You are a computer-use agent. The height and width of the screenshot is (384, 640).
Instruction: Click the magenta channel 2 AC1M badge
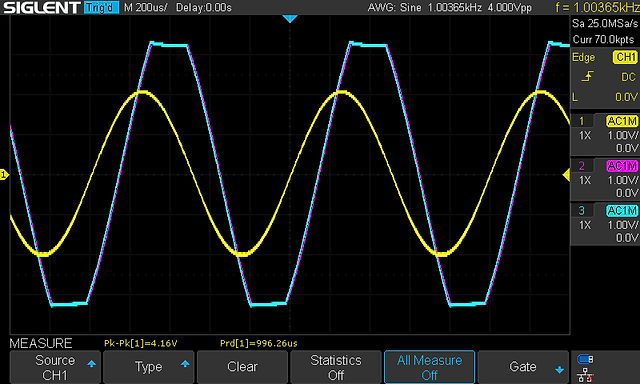click(x=622, y=166)
